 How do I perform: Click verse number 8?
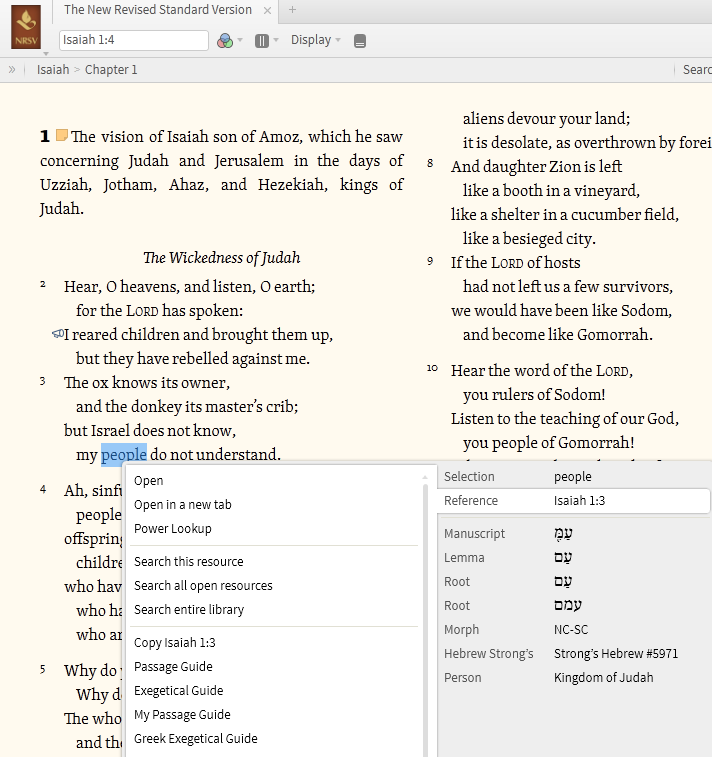(x=430, y=163)
